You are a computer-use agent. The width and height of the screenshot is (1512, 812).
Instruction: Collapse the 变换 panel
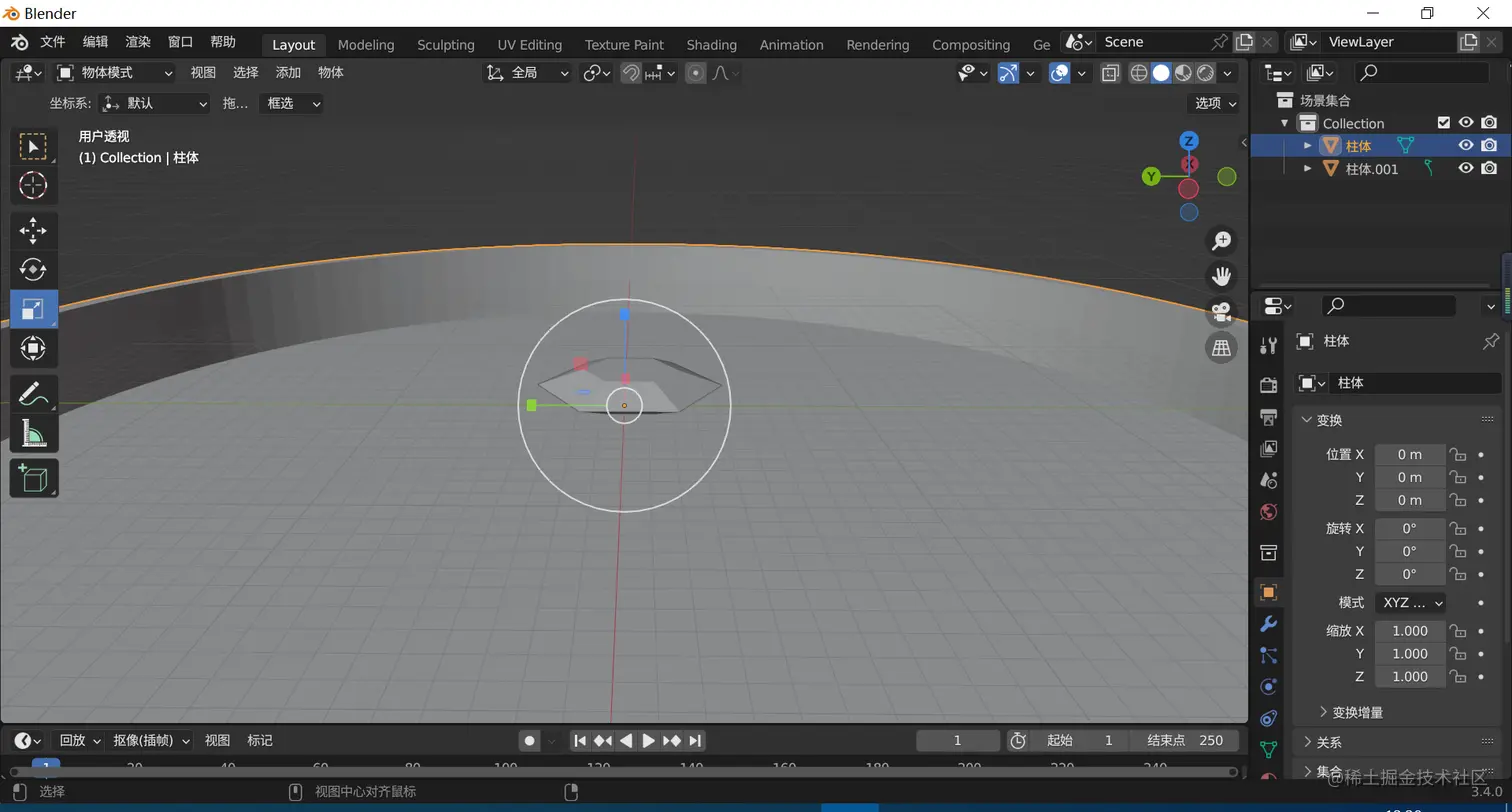[x=1328, y=420]
